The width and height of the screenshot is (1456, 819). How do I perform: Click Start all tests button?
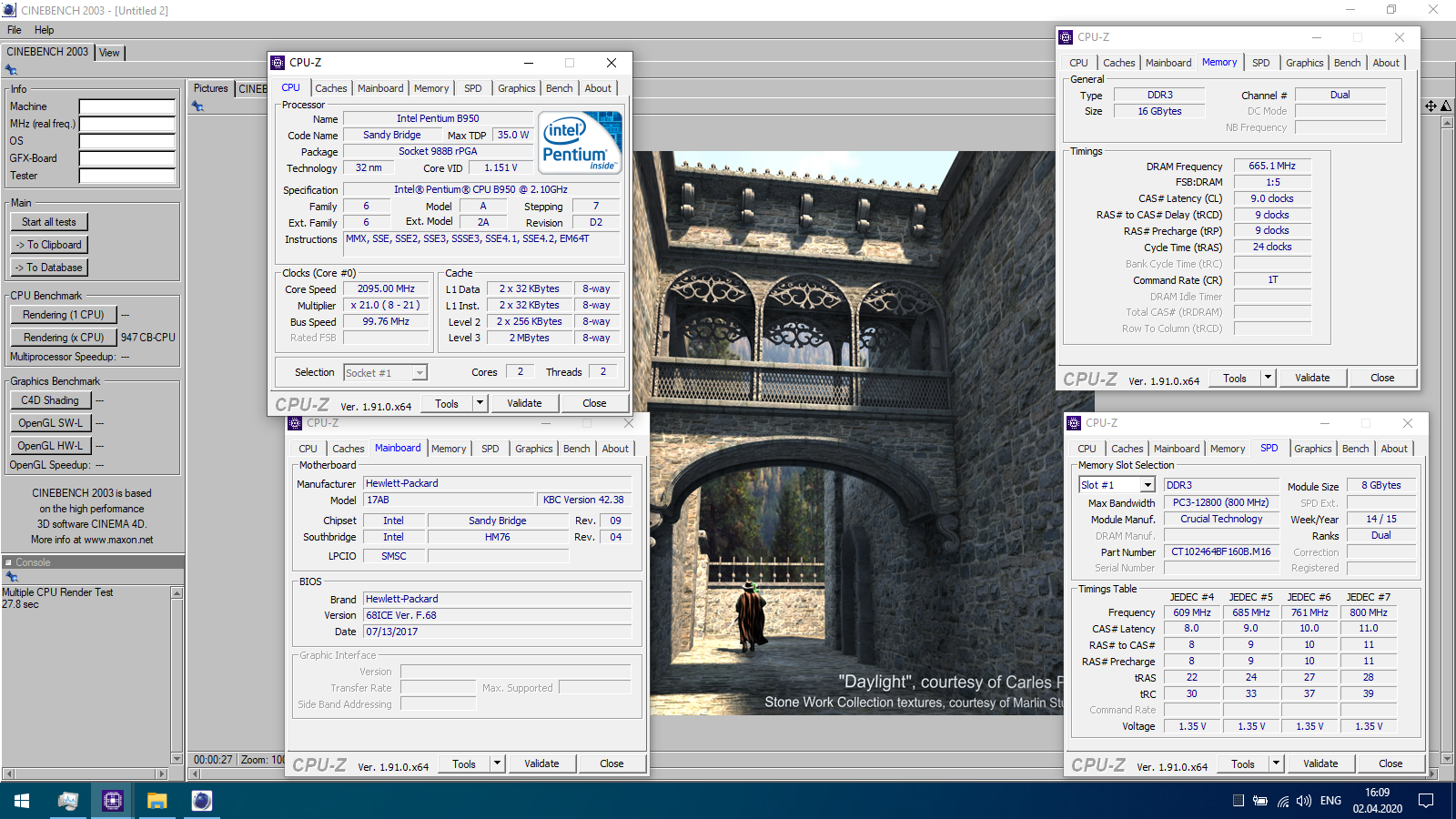(x=49, y=222)
